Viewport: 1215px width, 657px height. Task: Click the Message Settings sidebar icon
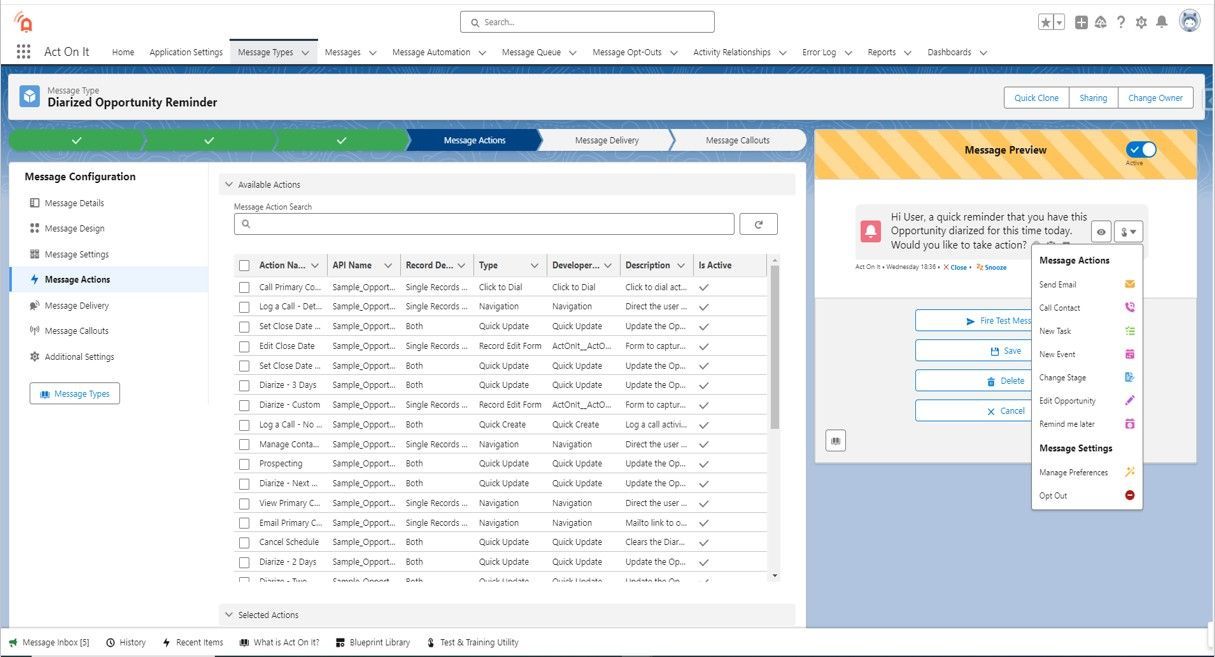click(35, 254)
